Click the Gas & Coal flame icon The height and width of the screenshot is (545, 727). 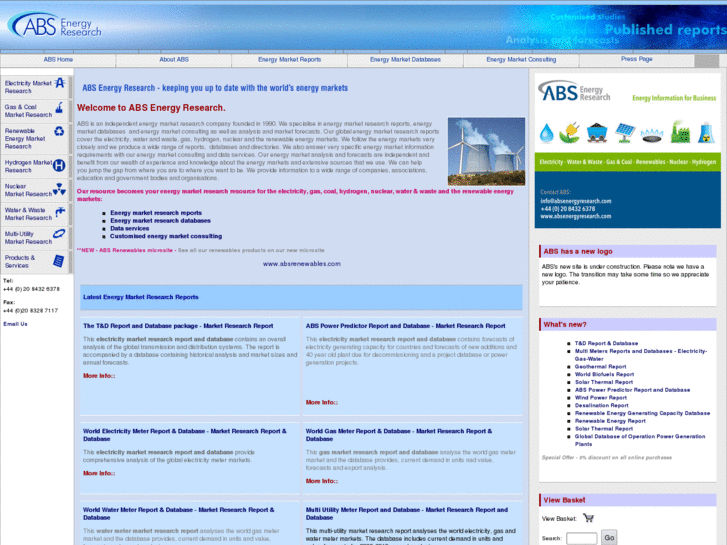pos(59,108)
